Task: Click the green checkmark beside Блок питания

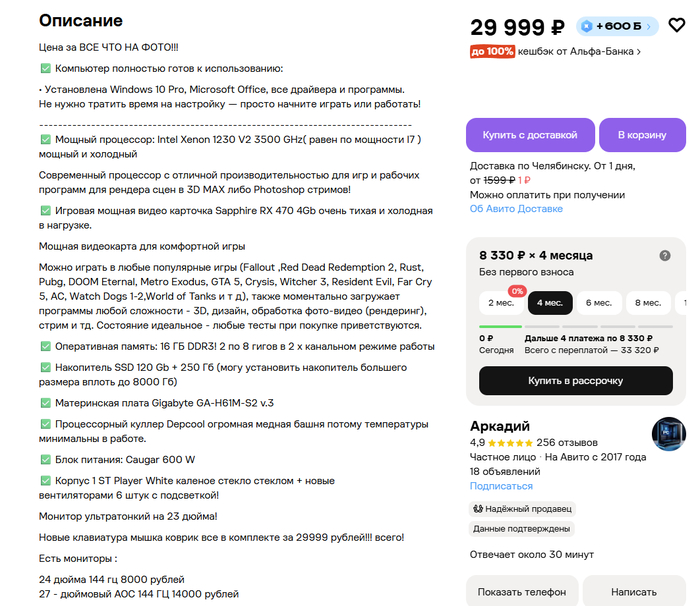Action: coord(46,460)
